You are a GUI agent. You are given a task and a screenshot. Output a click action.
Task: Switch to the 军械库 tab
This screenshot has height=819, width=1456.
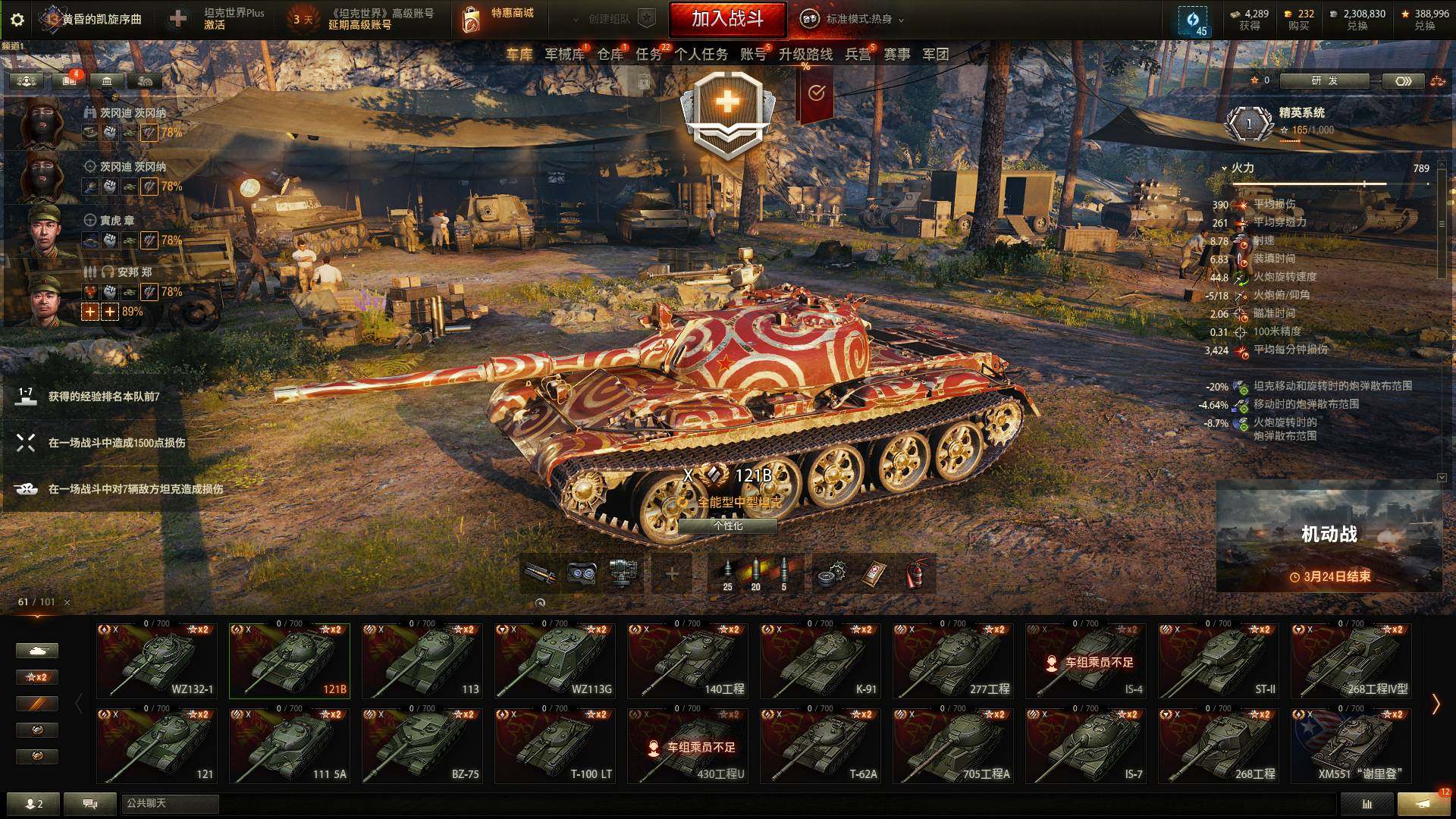click(564, 55)
